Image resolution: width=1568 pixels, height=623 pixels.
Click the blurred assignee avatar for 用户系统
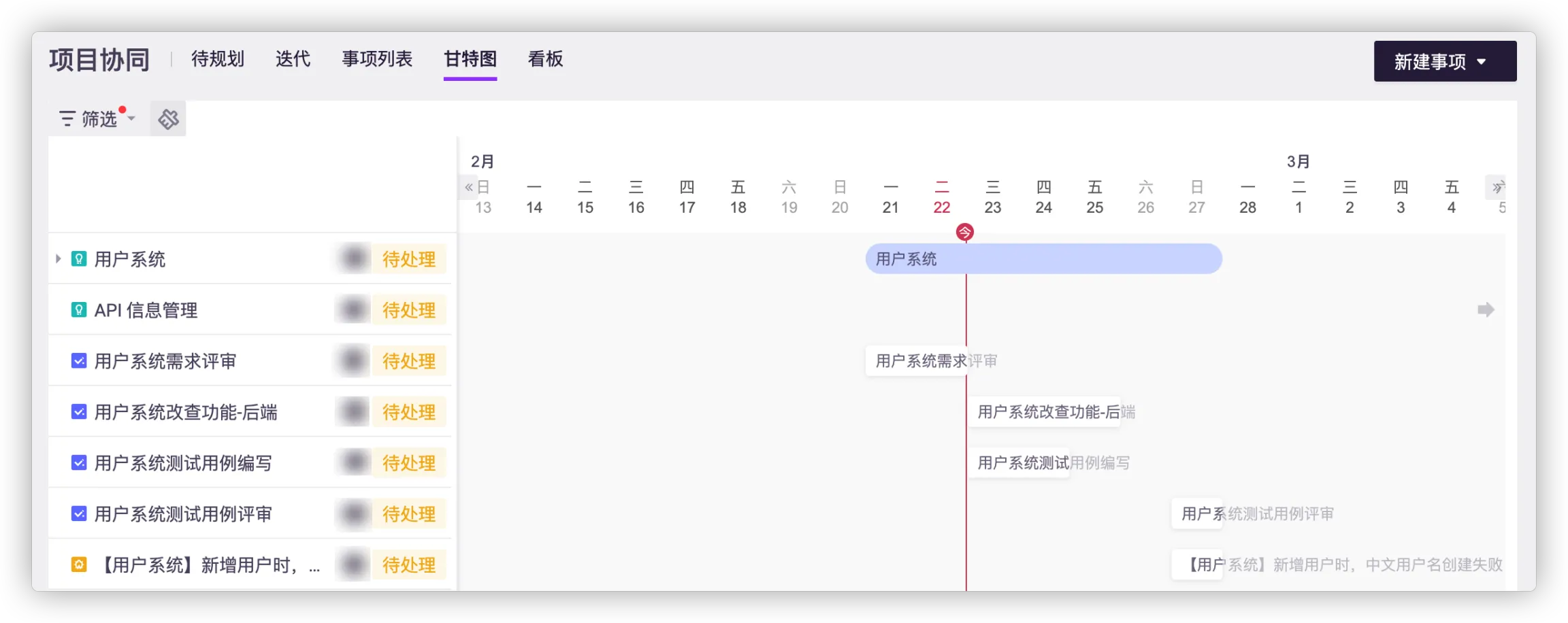(353, 259)
